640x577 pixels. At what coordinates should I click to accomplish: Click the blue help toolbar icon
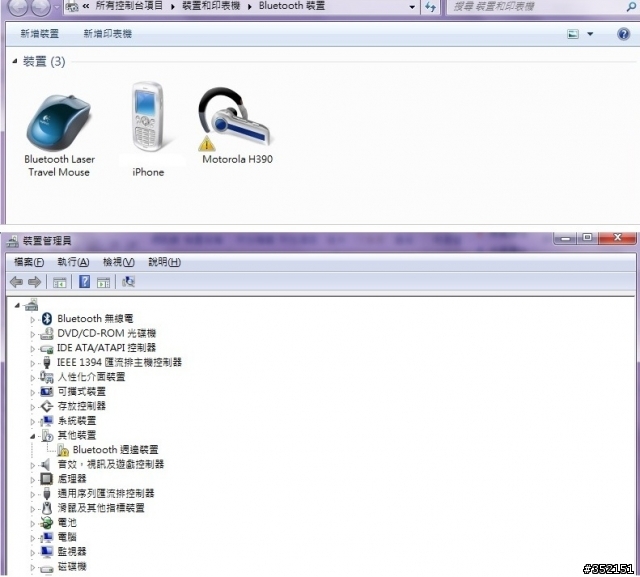click(x=84, y=282)
